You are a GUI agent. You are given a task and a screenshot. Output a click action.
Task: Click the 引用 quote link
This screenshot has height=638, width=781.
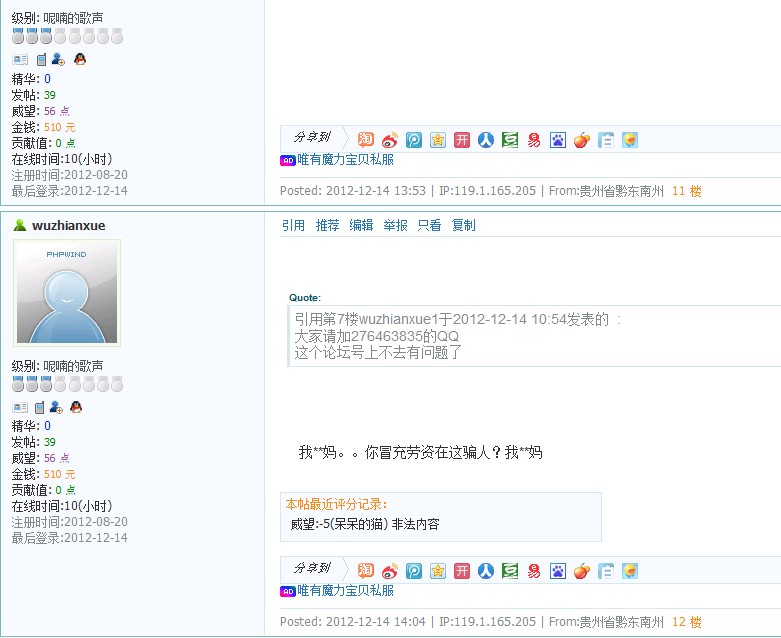click(x=293, y=225)
